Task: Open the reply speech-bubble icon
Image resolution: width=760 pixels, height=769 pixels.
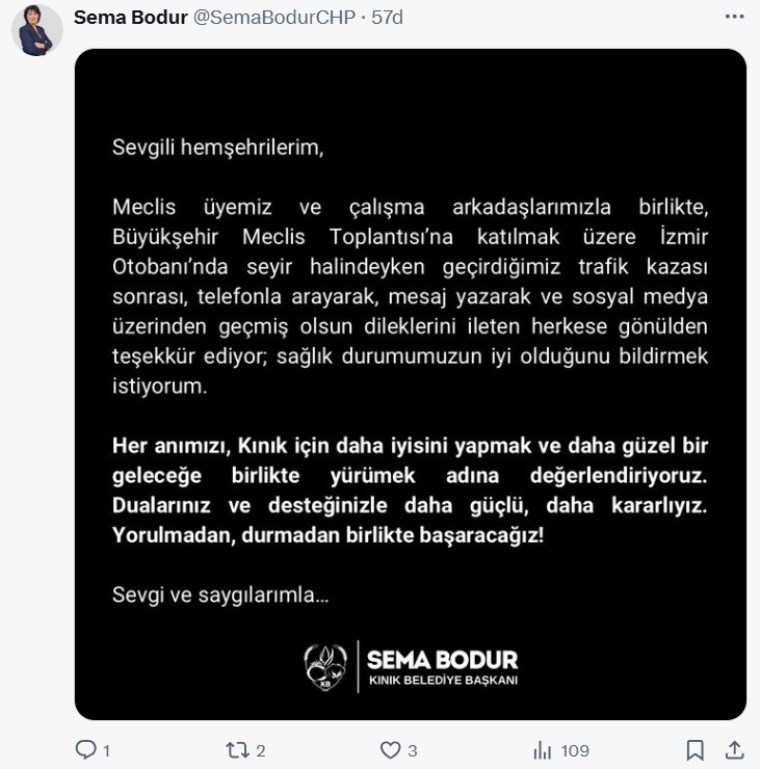Action: 86,749
